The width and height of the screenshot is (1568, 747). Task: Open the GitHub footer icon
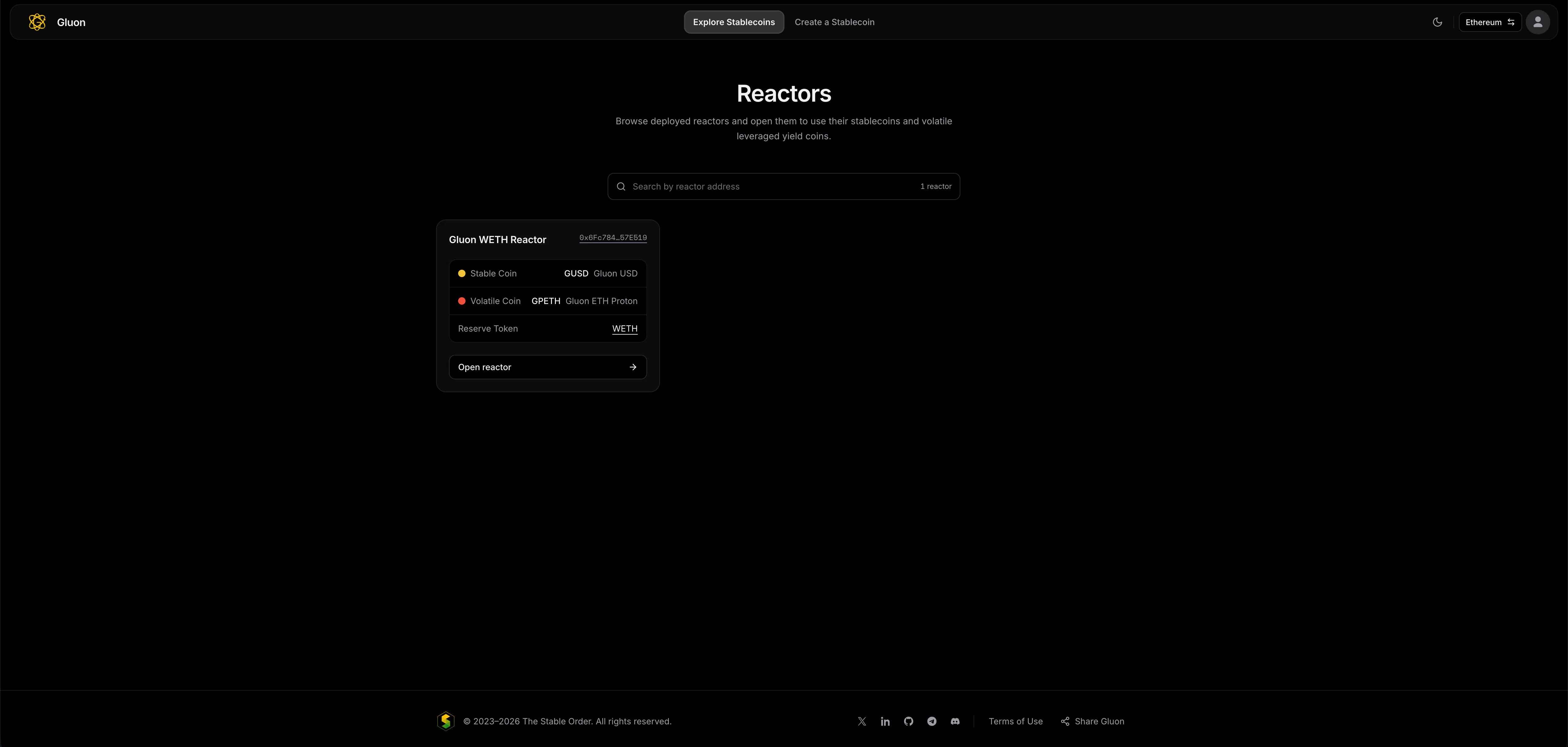pyautogui.click(x=908, y=721)
